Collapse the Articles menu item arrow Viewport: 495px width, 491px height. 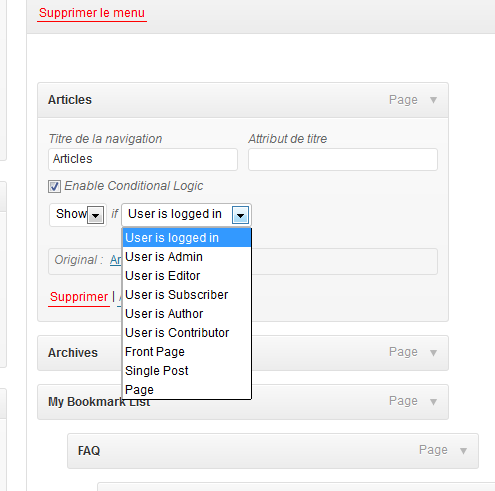433,100
